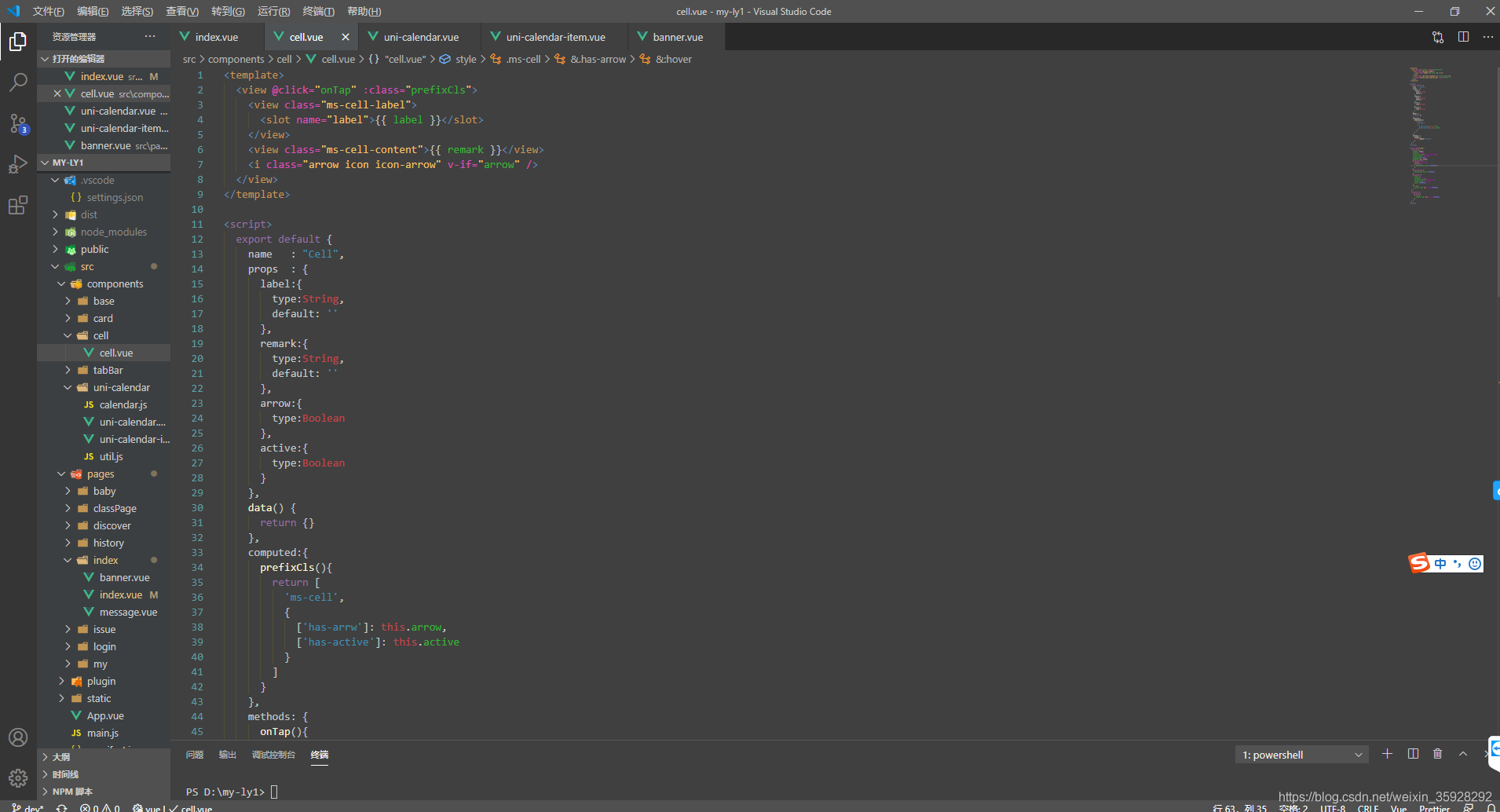Switch to the Debug Console panel tab
Image resolution: width=1500 pixels, height=812 pixels.
click(273, 755)
